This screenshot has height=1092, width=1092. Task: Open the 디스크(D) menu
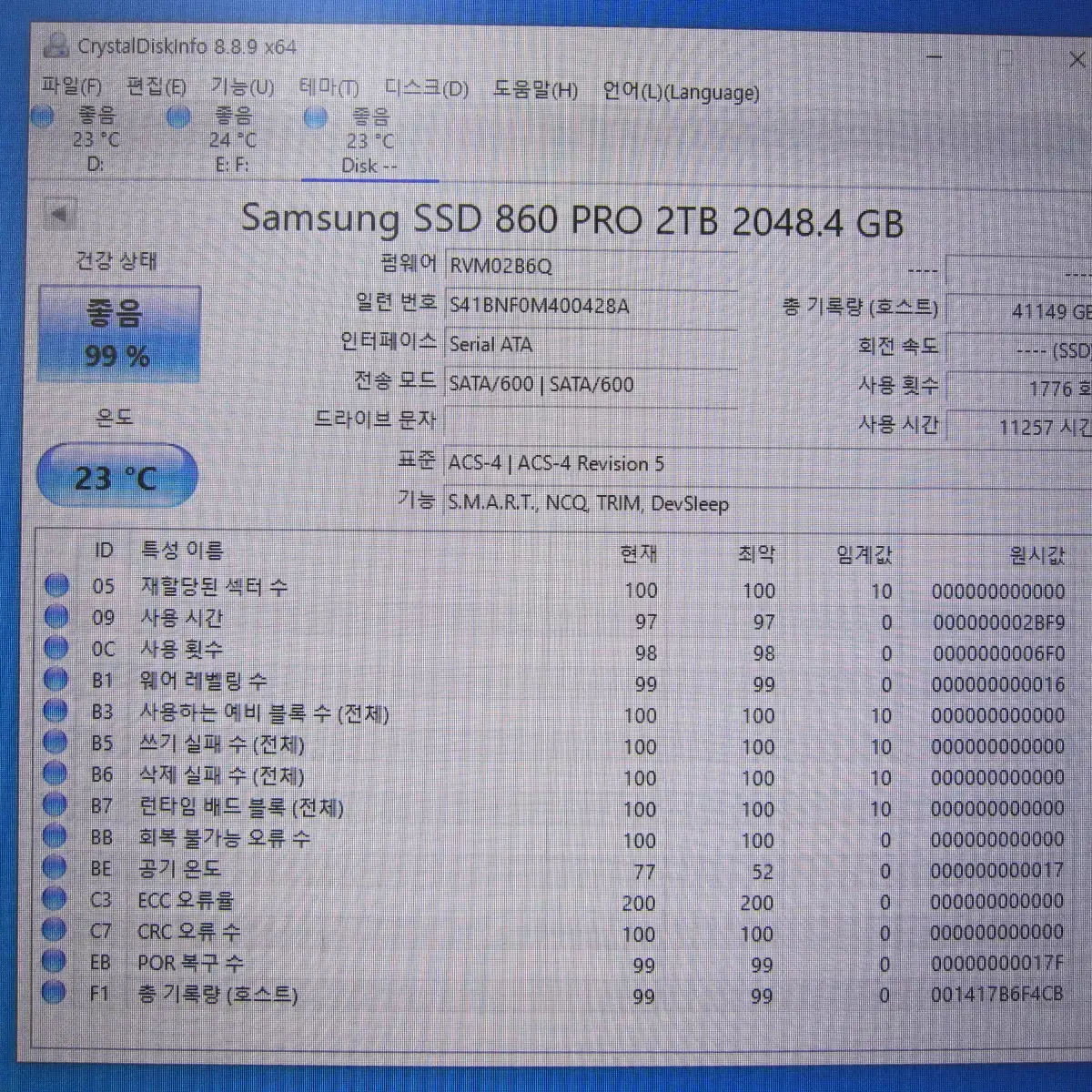[x=426, y=89]
